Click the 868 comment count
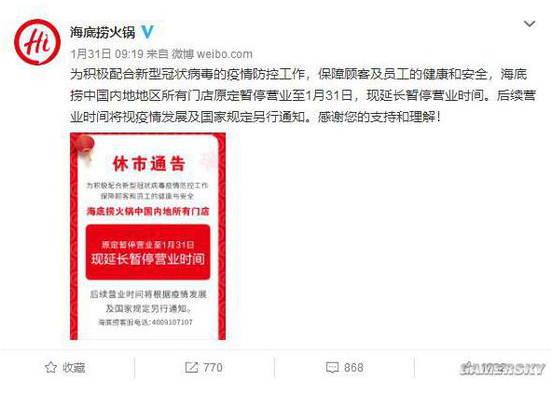 tap(353, 367)
